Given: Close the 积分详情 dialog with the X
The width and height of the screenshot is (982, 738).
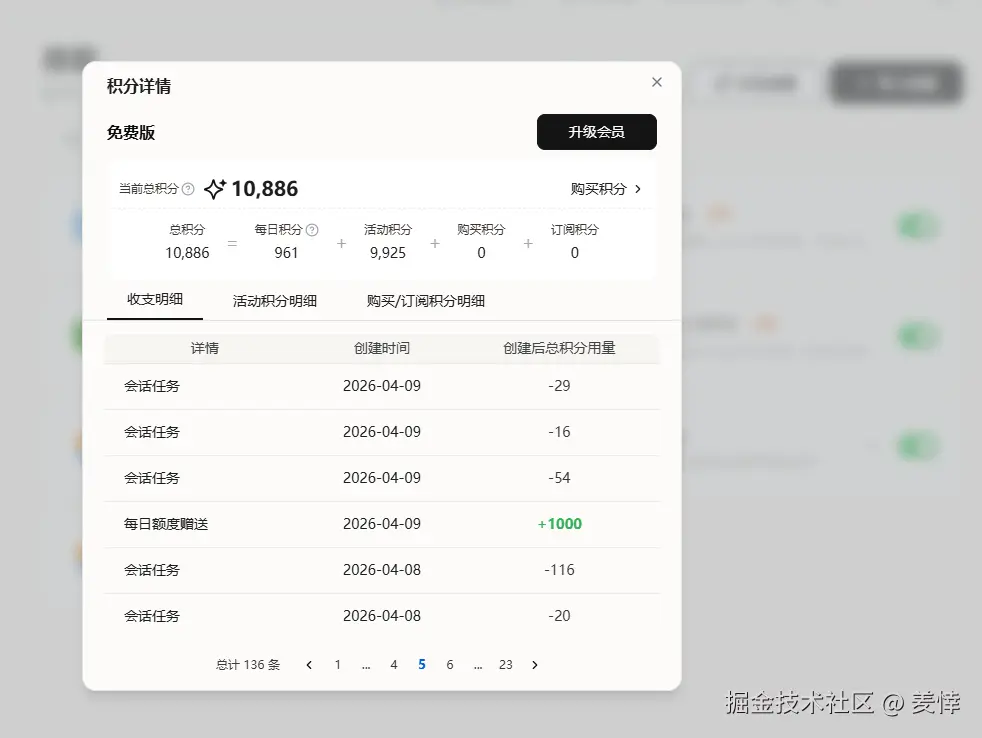Looking at the screenshot, I should (656, 82).
